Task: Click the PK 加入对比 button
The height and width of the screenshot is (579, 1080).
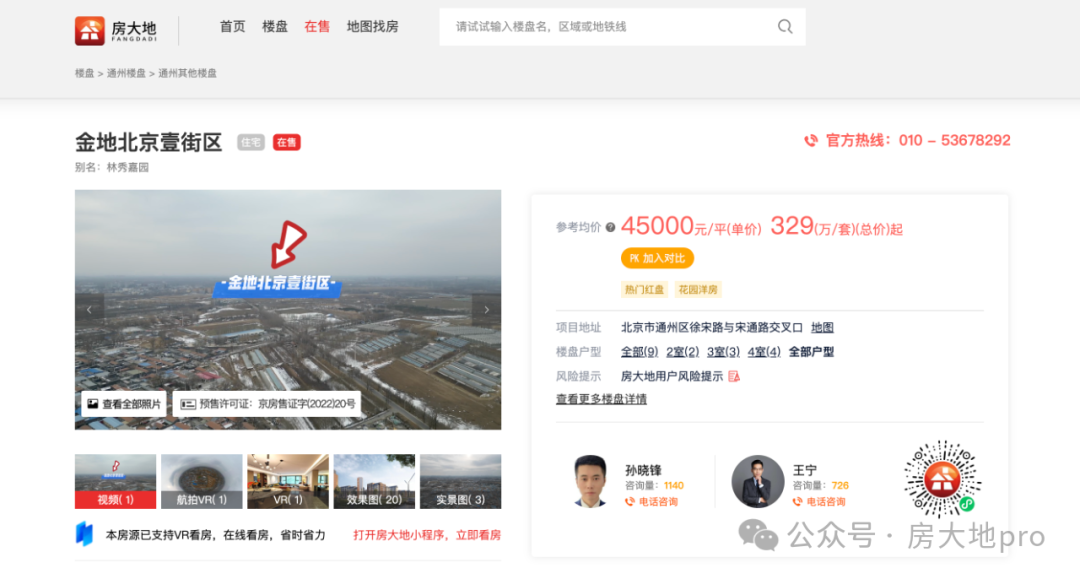Action: [x=657, y=258]
